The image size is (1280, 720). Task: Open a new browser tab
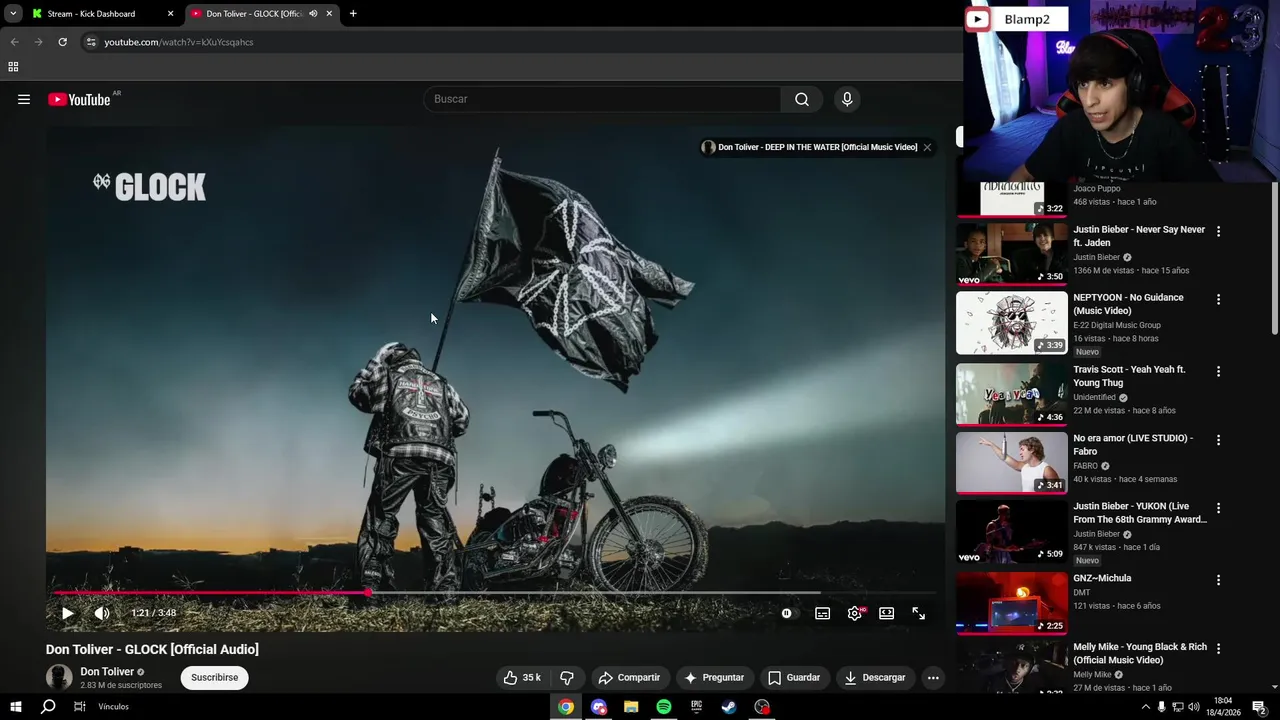353,14
